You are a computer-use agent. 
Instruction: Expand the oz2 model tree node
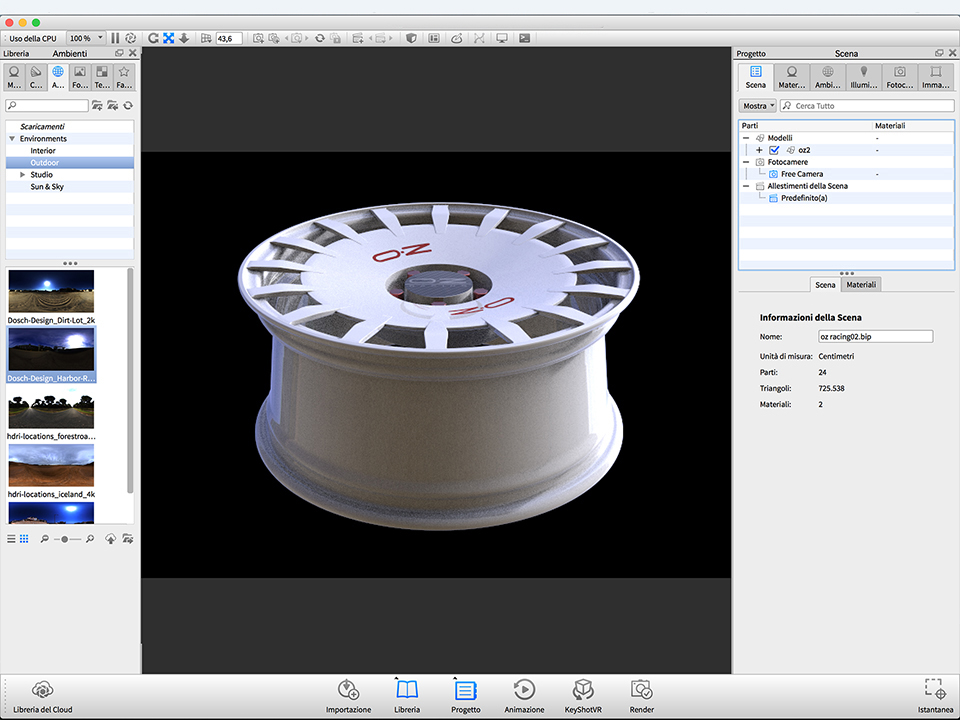[x=759, y=150]
